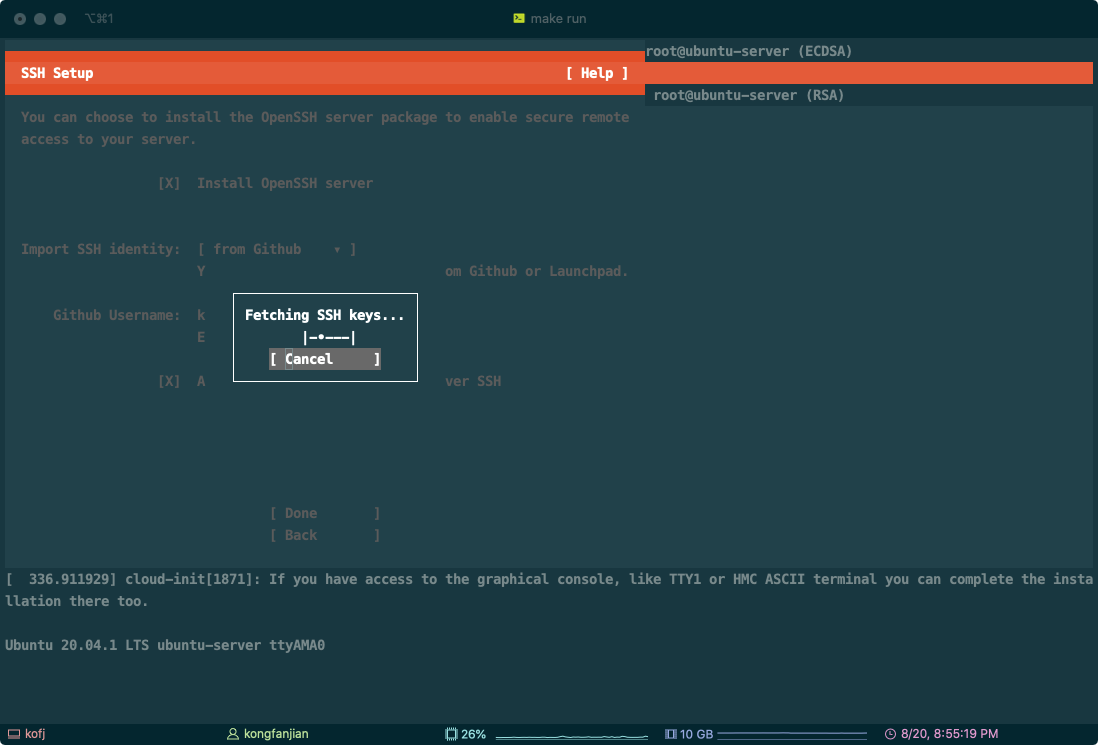The width and height of the screenshot is (1098, 745).
Task: Open the Help menu in SSH Setup header
Action: (597, 73)
